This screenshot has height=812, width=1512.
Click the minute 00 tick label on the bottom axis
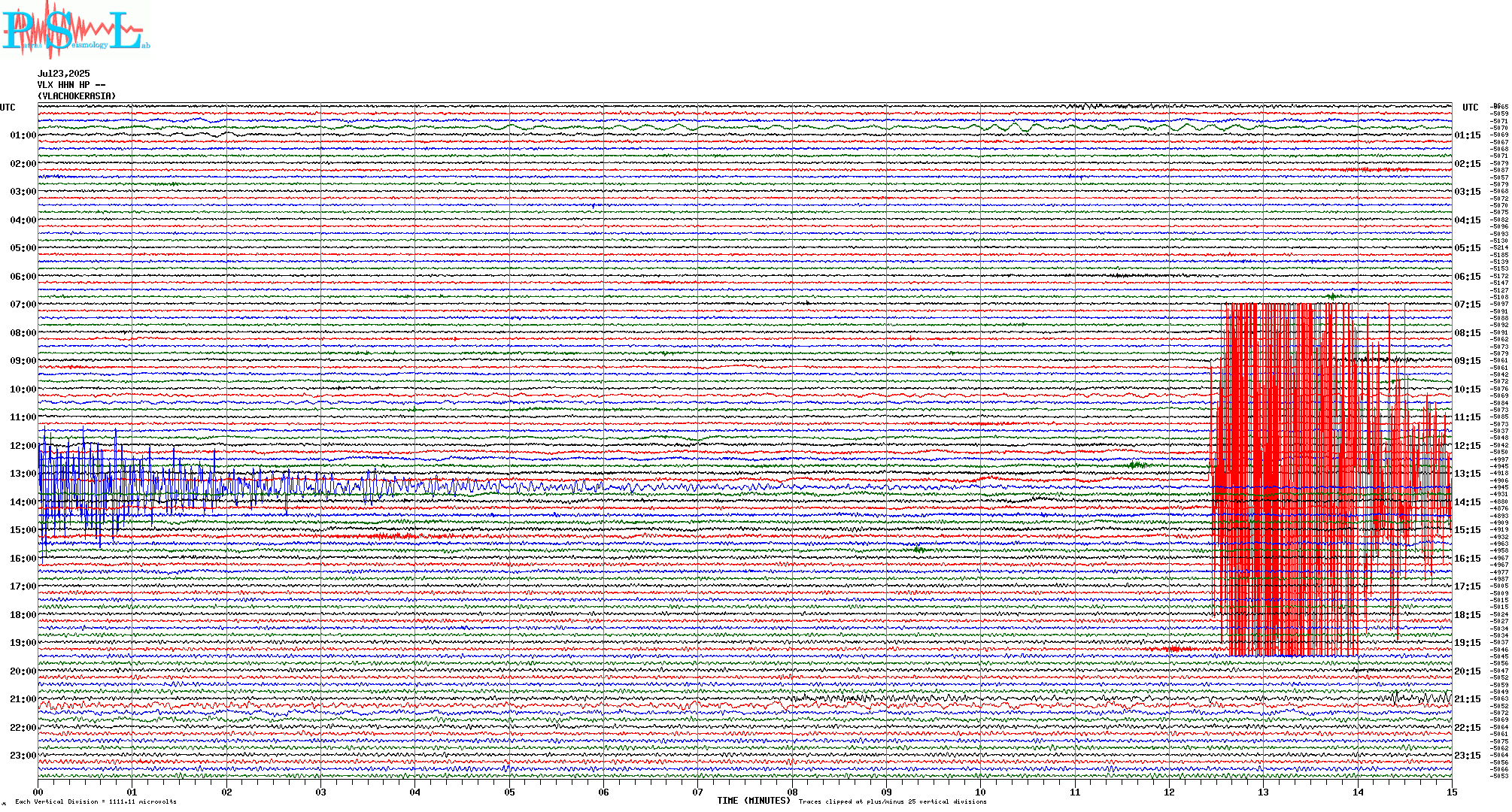tap(38, 792)
